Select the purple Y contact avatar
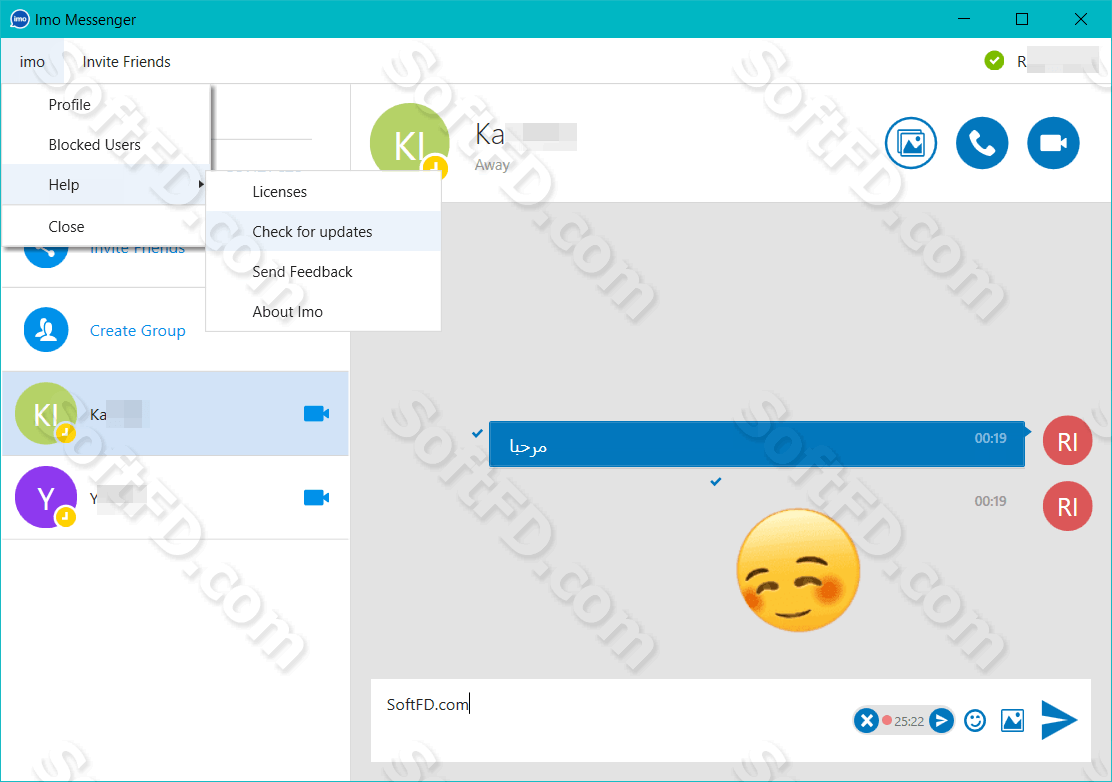This screenshot has width=1112, height=782. click(x=46, y=497)
